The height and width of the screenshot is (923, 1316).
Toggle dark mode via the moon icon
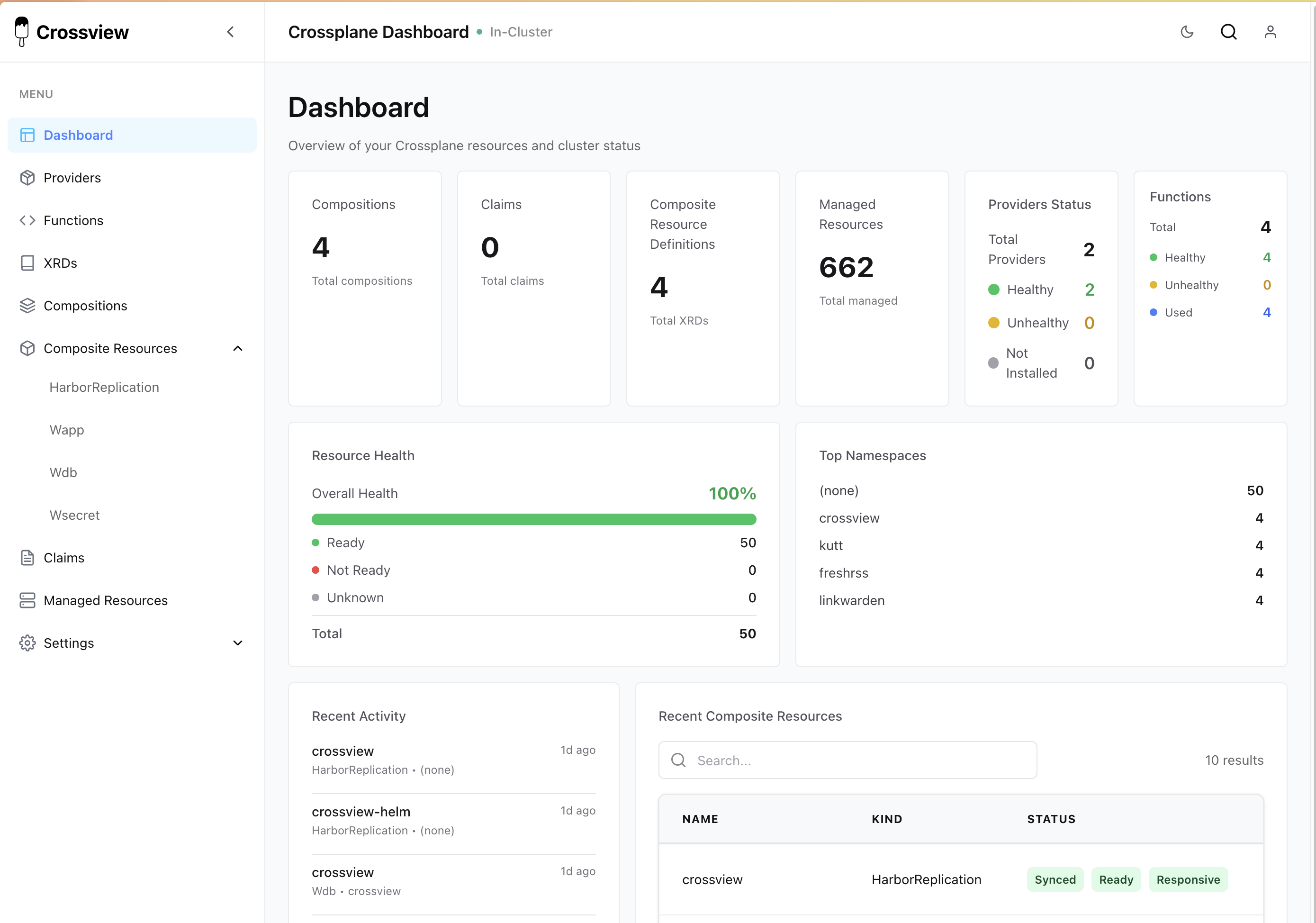coord(1187,32)
